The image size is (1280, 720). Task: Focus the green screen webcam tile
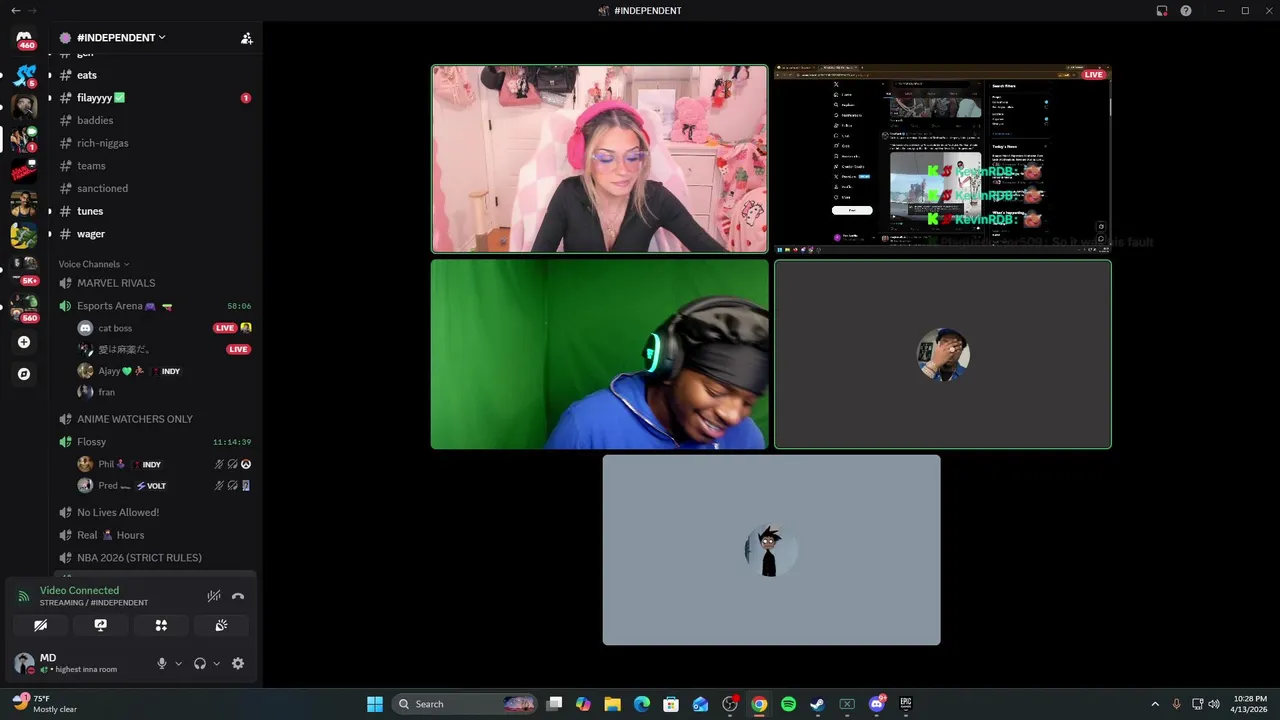click(x=600, y=354)
